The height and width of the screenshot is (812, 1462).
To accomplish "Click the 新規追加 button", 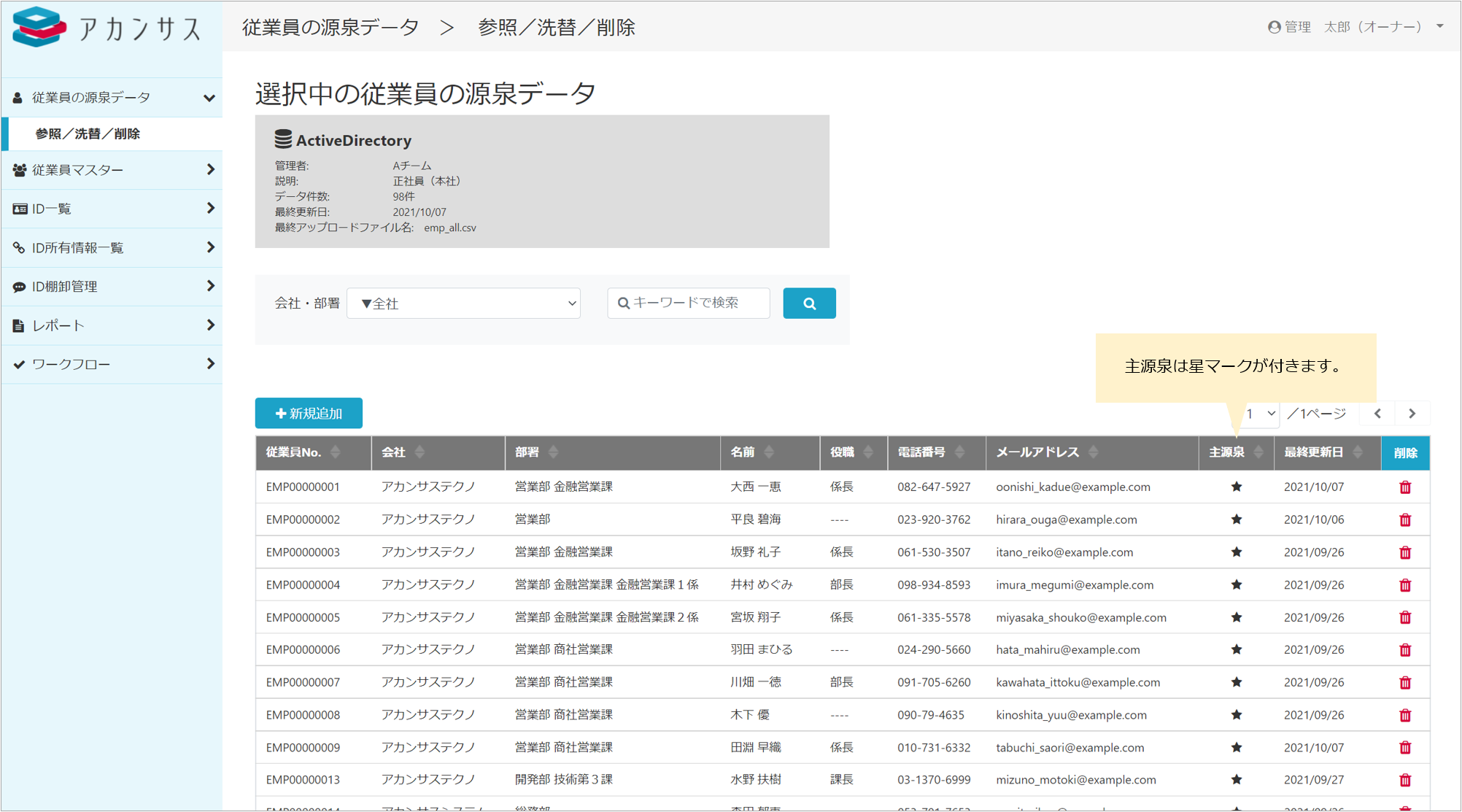I will tap(309, 414).
